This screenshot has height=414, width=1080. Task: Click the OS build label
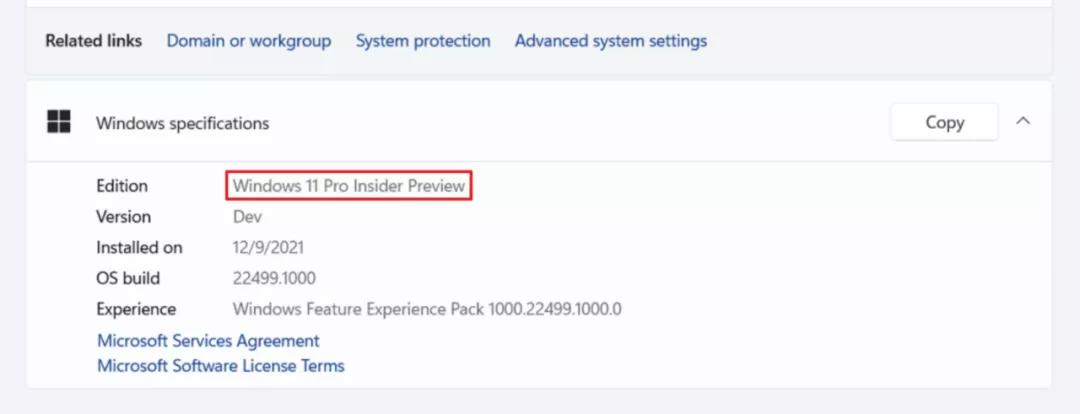(x=128, y=278)
